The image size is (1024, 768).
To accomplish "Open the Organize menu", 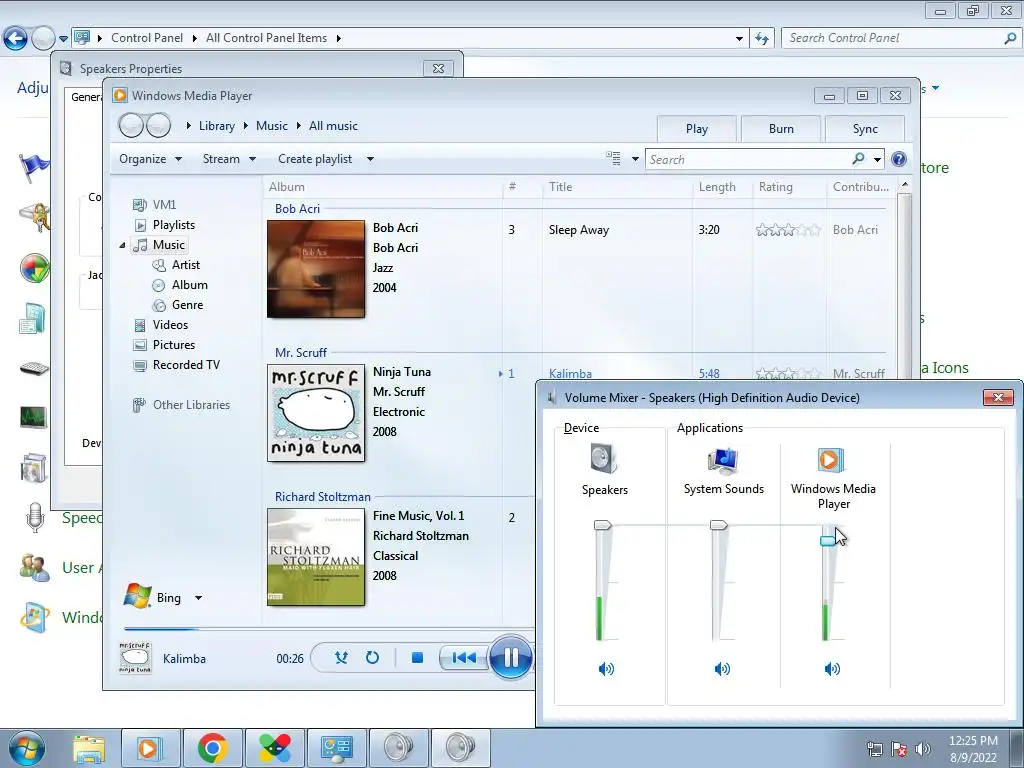I will (150, 159).
